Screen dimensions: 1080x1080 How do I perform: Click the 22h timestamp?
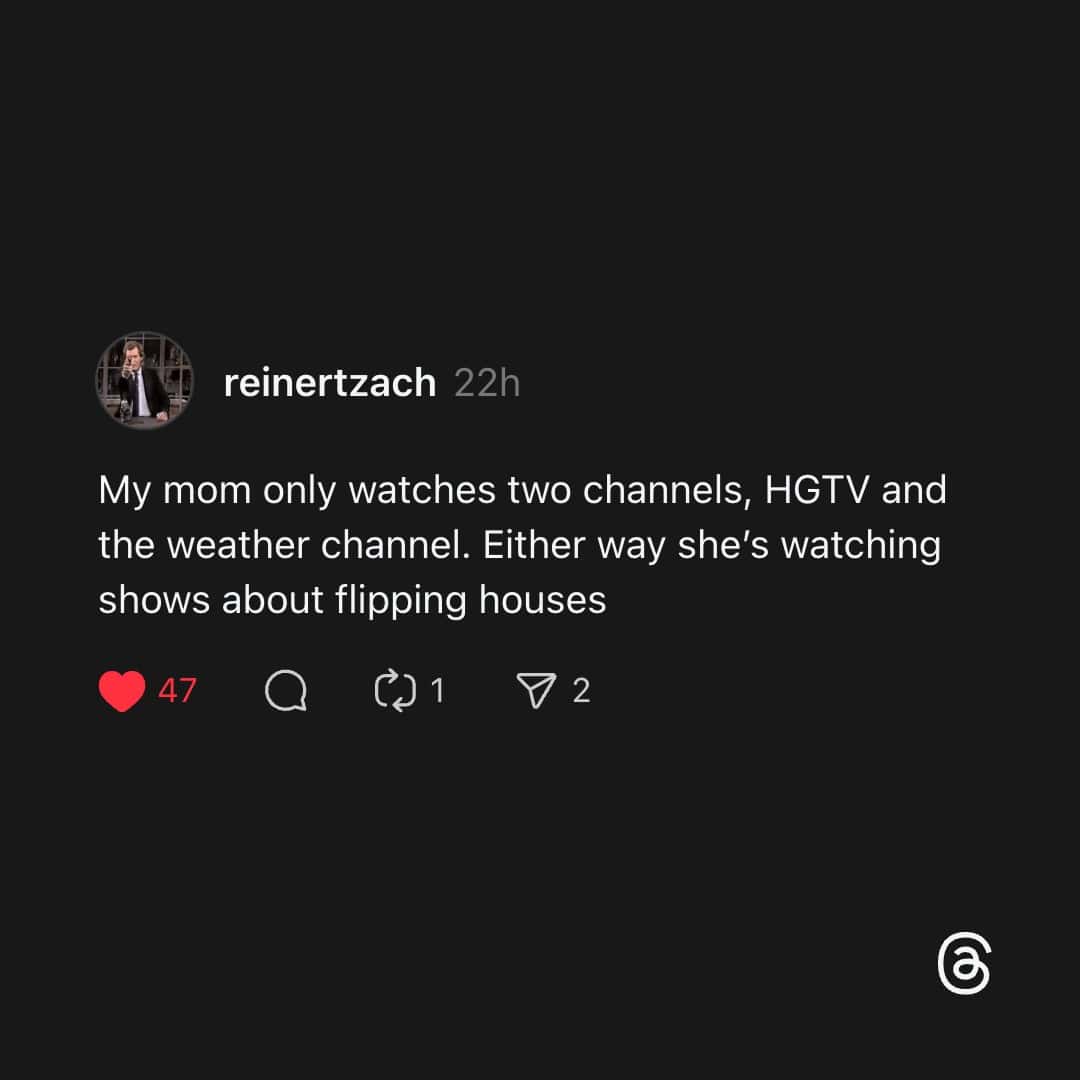tap(487, 383)
